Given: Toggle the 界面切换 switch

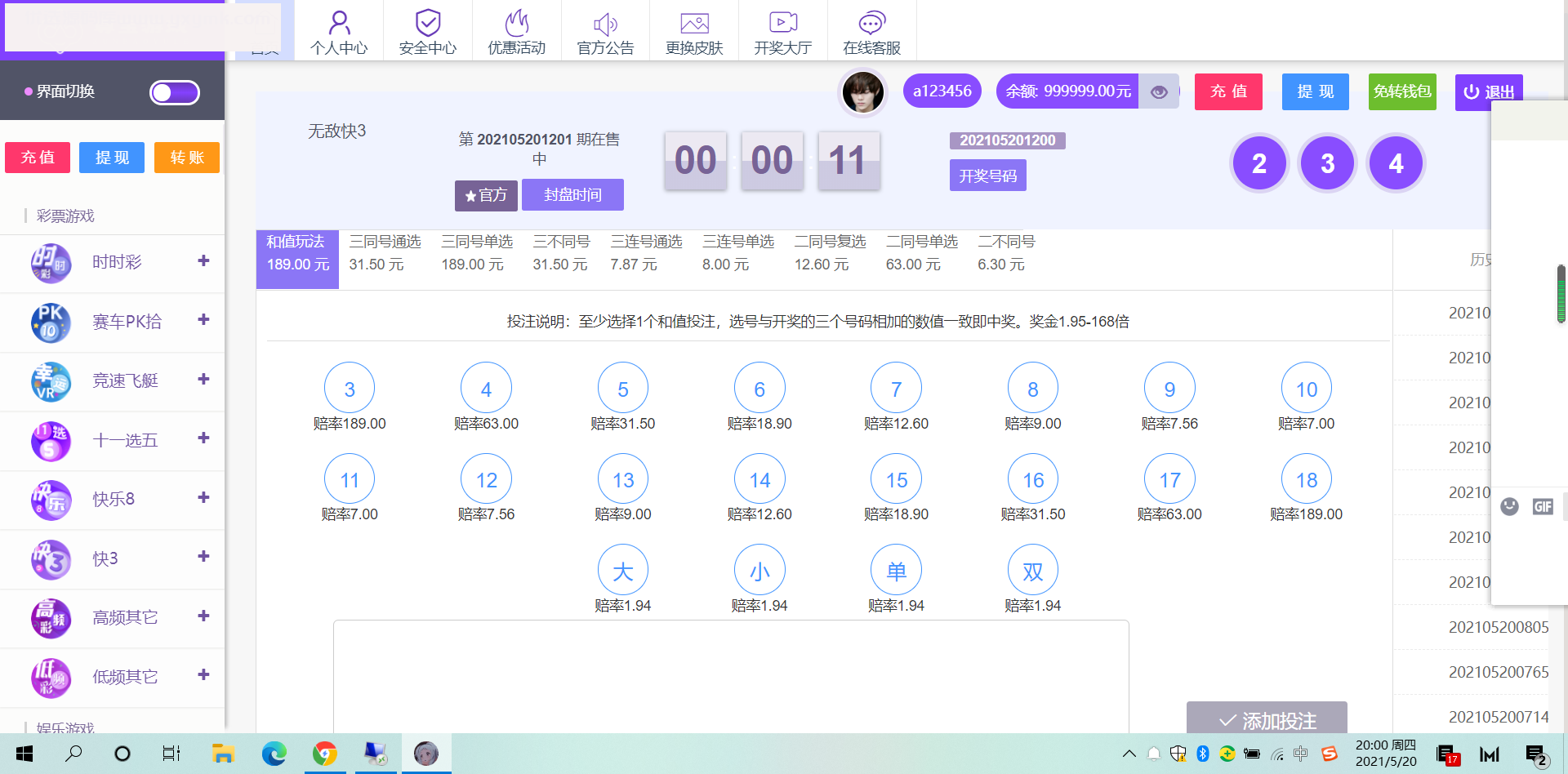Looking at the screenshot, I should 175,92.
